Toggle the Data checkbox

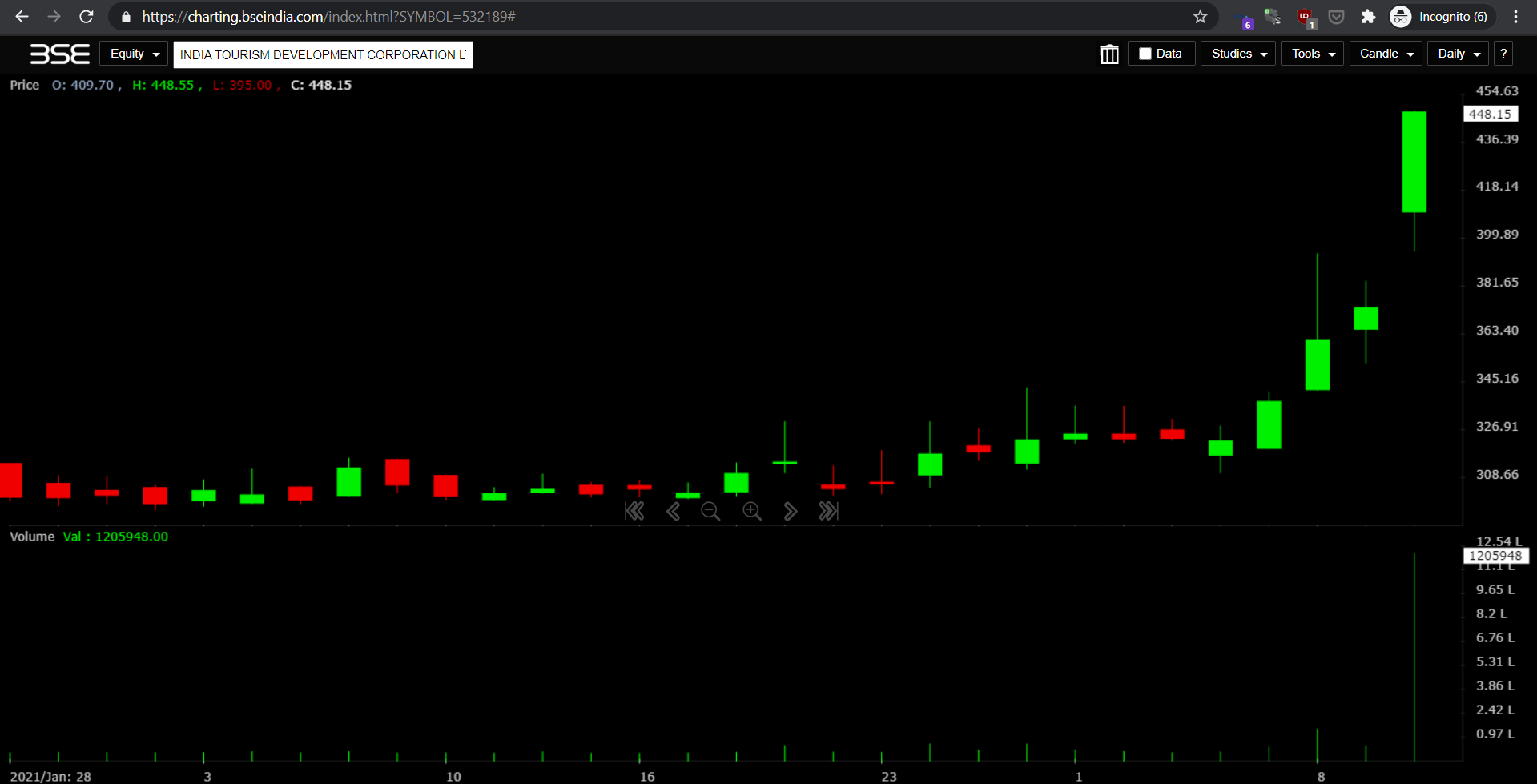[1145, 54]
